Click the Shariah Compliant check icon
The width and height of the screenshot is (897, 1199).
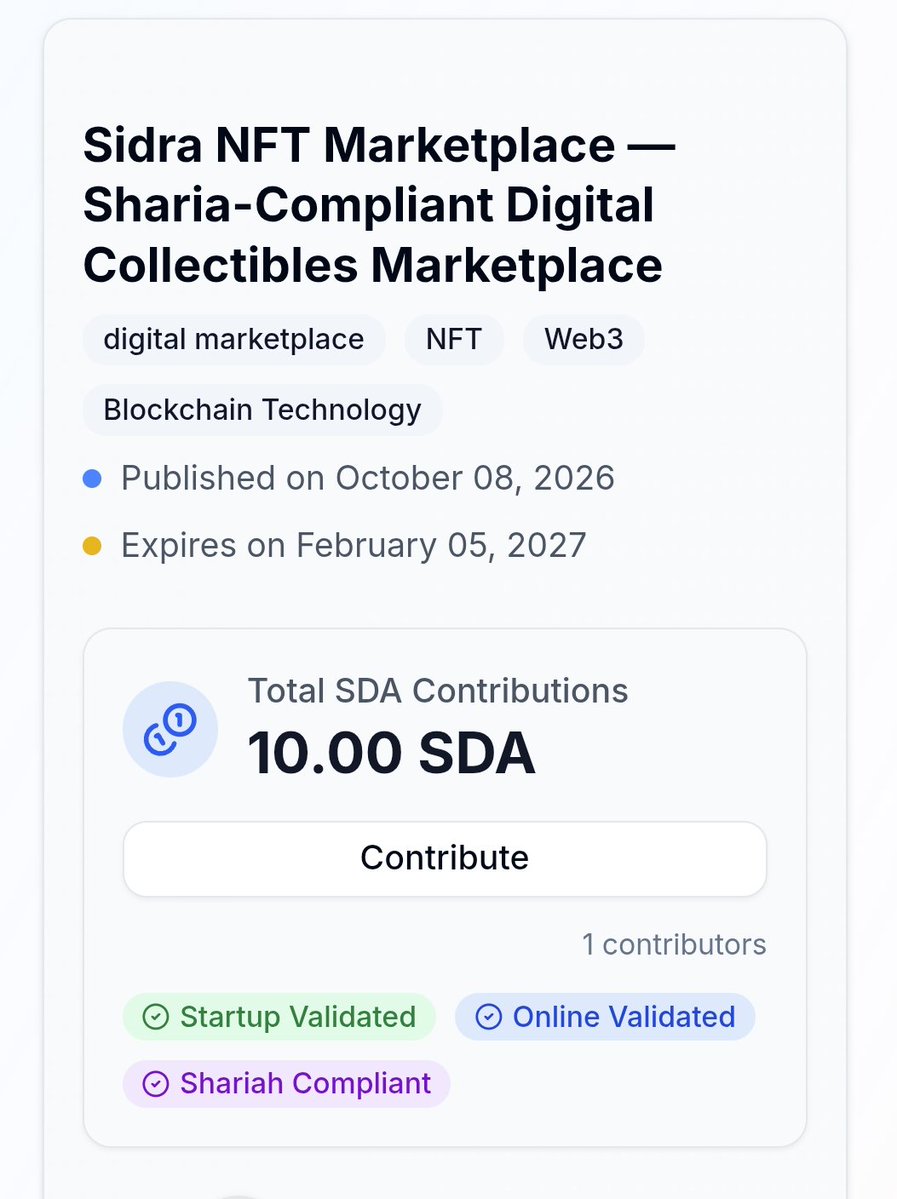pyautogui.click(x=155, y=1084)
